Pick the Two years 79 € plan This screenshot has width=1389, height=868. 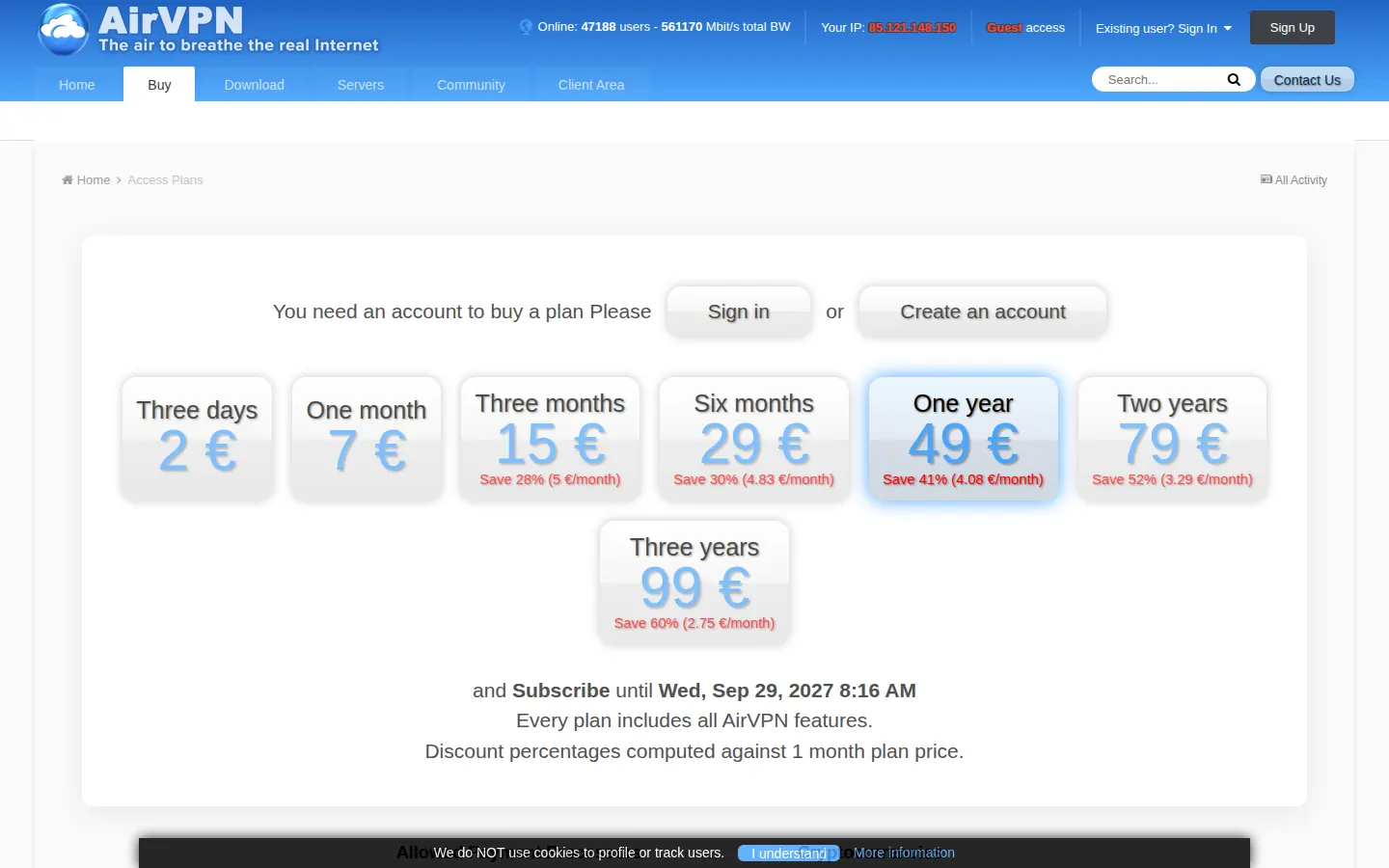pyautogui.click(x=1172, y=439)
